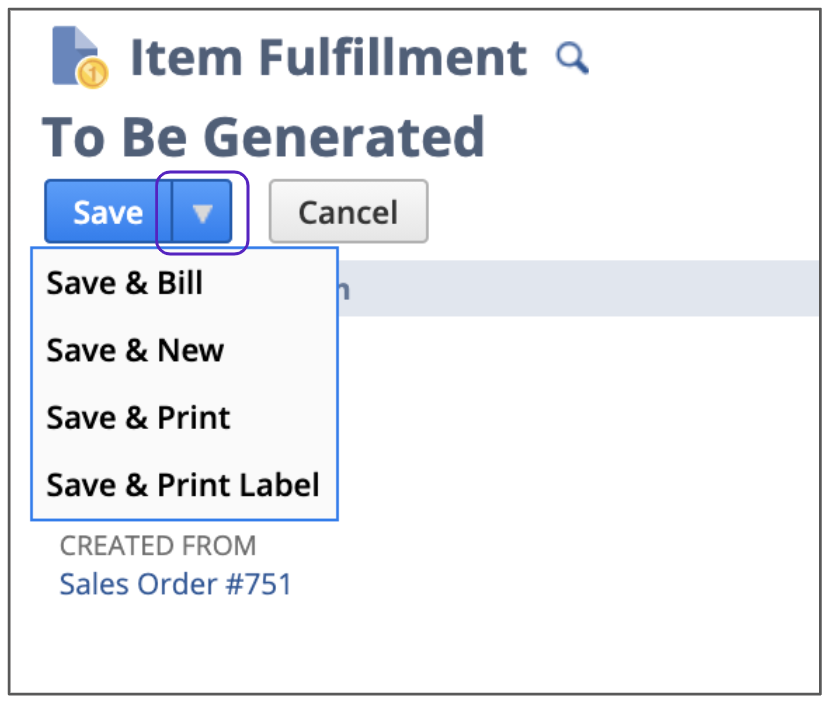Click the gray section header bar
The image size is (832, 704).
(x=580, y=289)
